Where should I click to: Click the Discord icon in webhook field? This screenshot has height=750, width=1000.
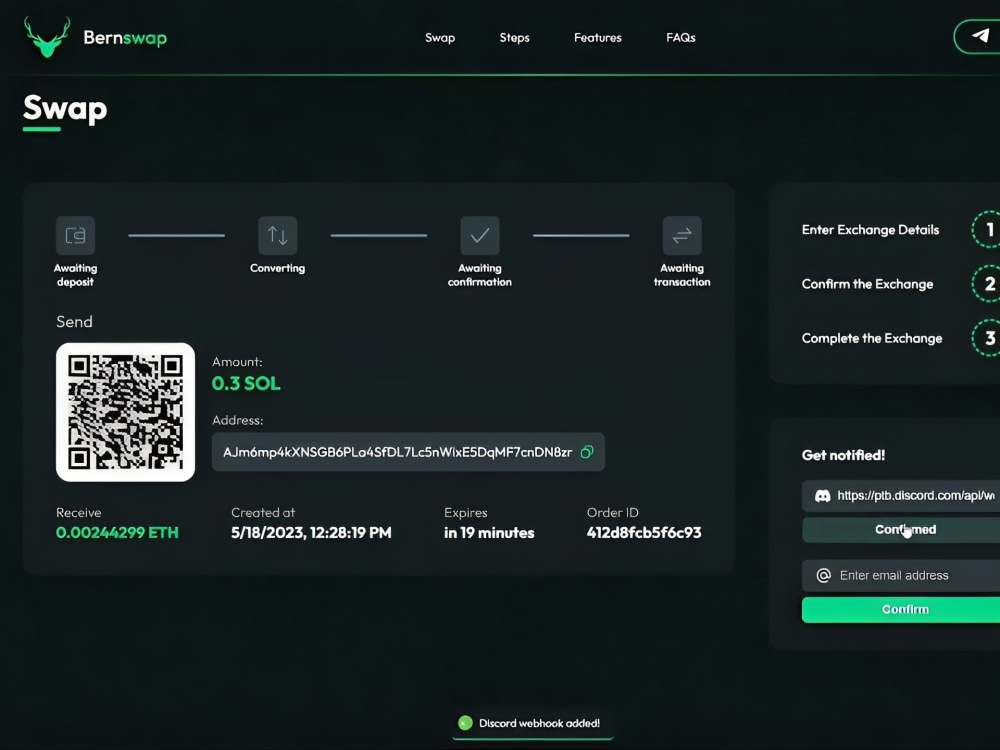pyautogui.click(x=823, y=496)
